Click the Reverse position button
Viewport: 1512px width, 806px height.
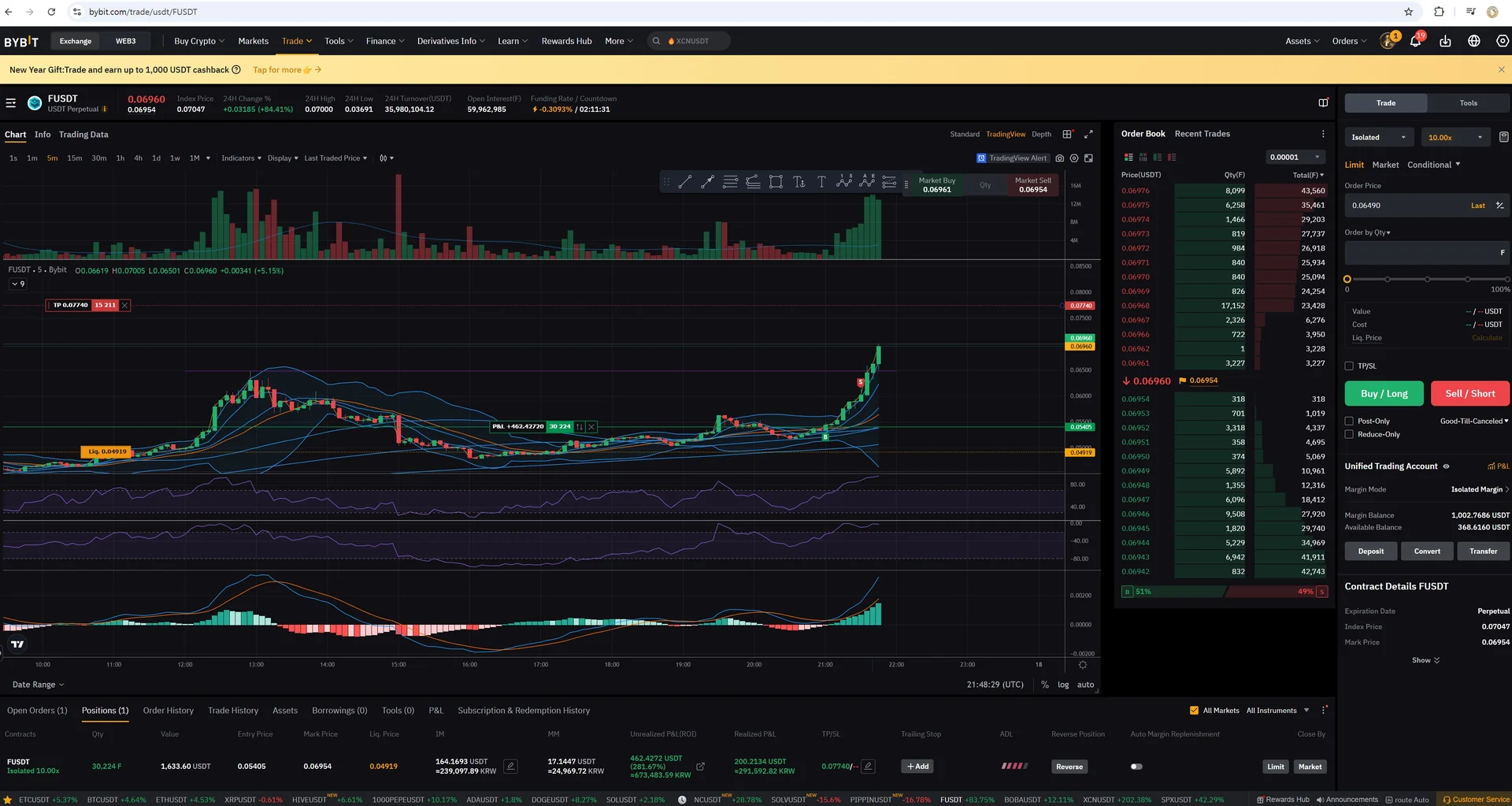1069,767
